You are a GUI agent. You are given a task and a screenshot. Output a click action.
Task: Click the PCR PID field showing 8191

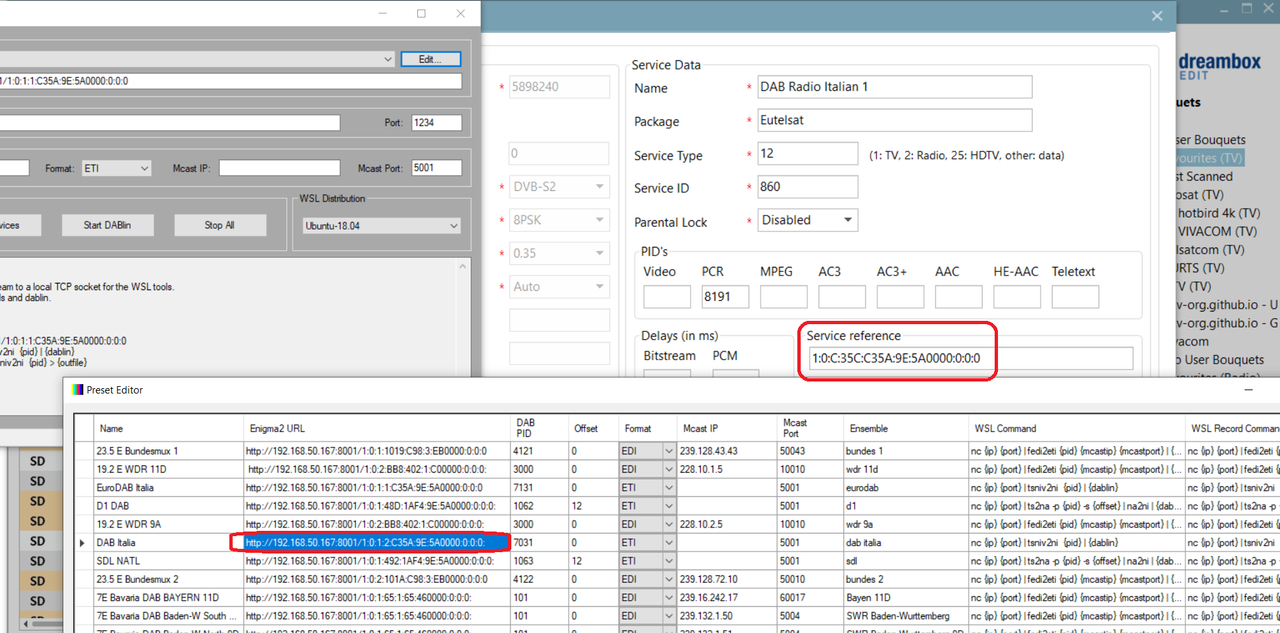click(725, 296)
